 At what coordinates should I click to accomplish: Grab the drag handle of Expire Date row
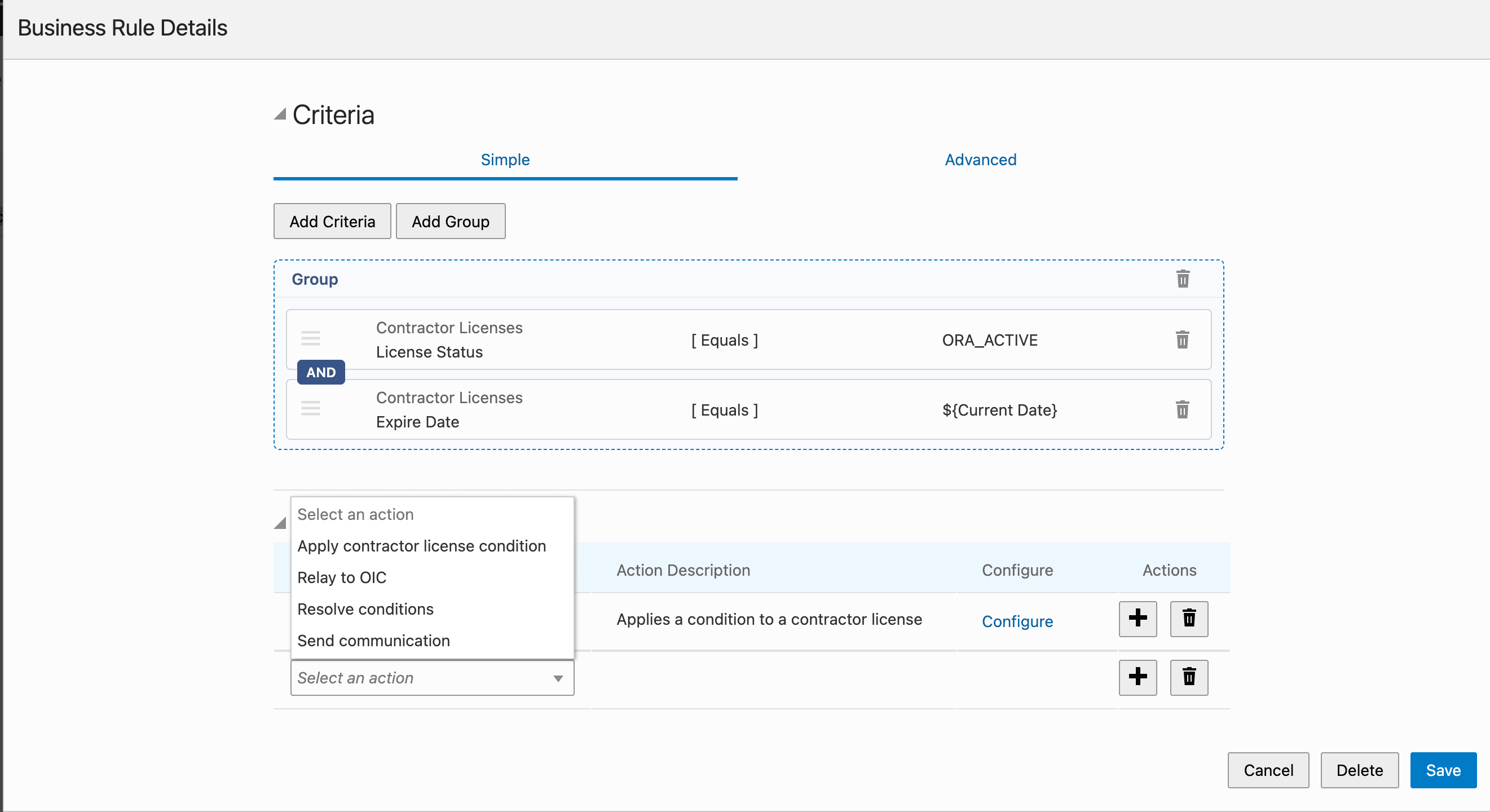(311, 408)
